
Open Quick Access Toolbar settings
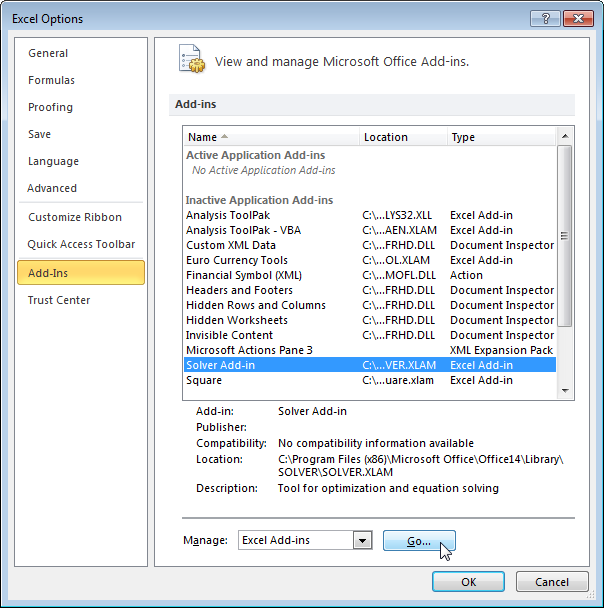pyautogui.click(x=81, y=244)
